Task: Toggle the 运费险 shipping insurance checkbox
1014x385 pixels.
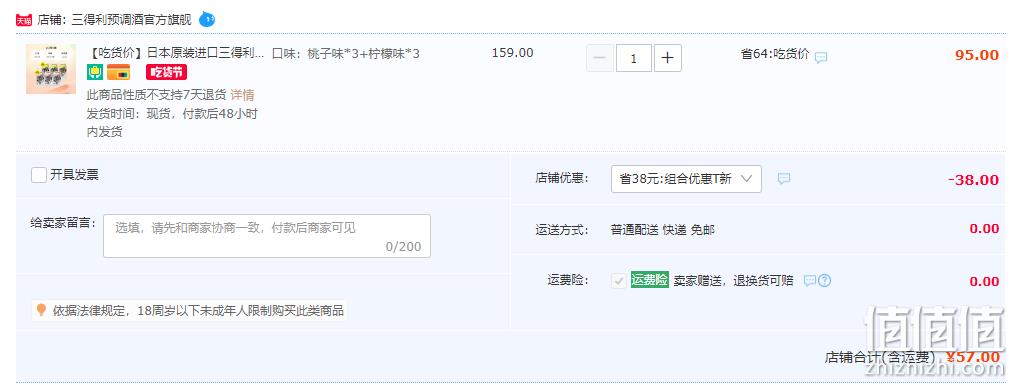Action: click(619, 281)
